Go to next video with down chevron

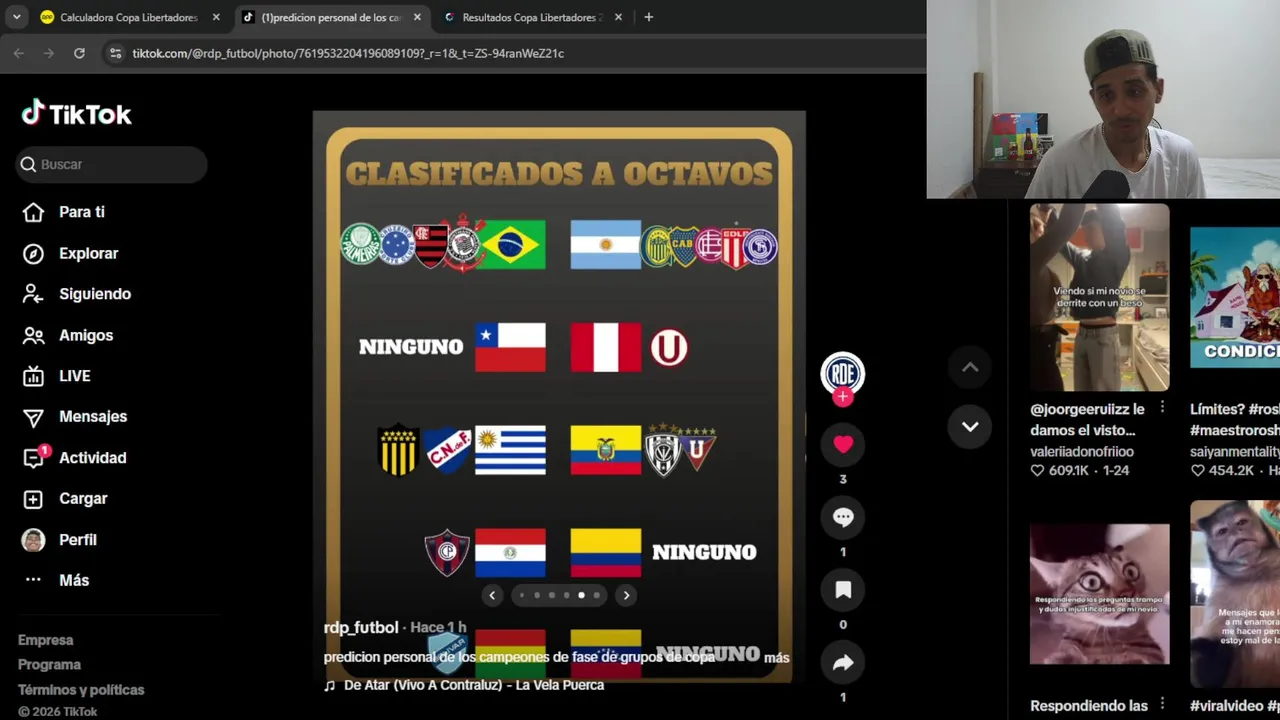coord(970,427)
